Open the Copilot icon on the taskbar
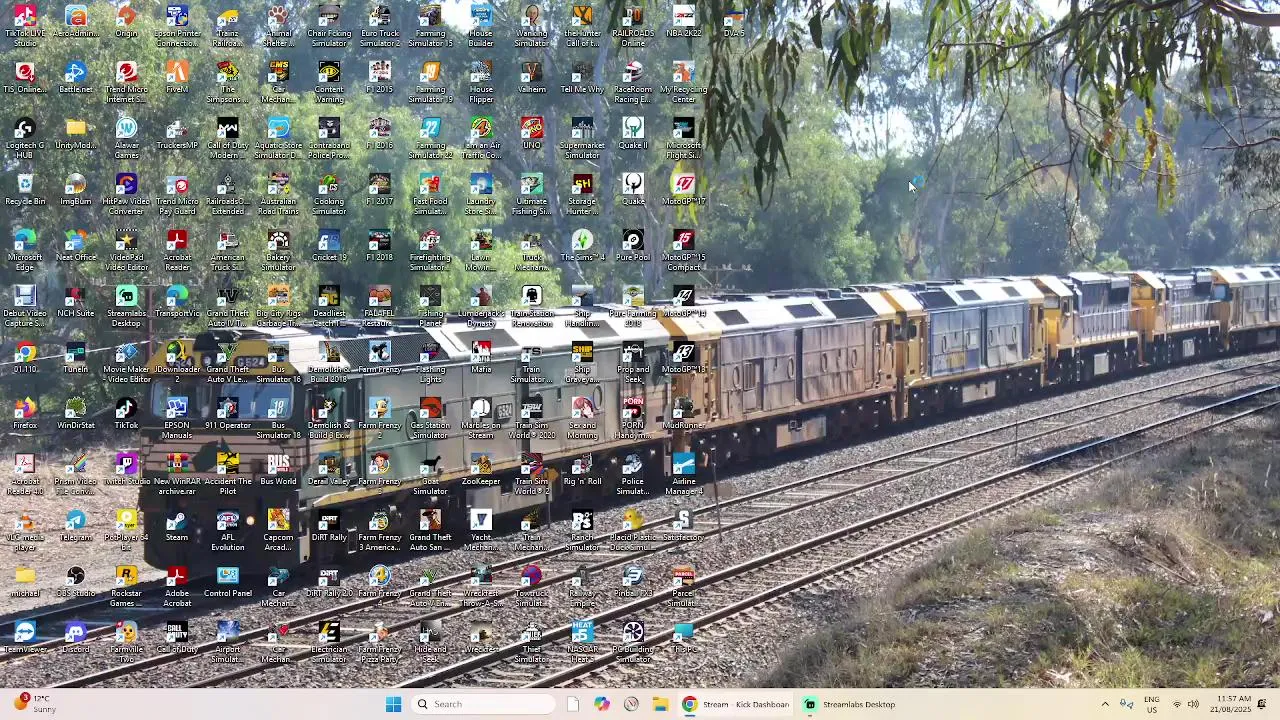 tap(602, 704)
